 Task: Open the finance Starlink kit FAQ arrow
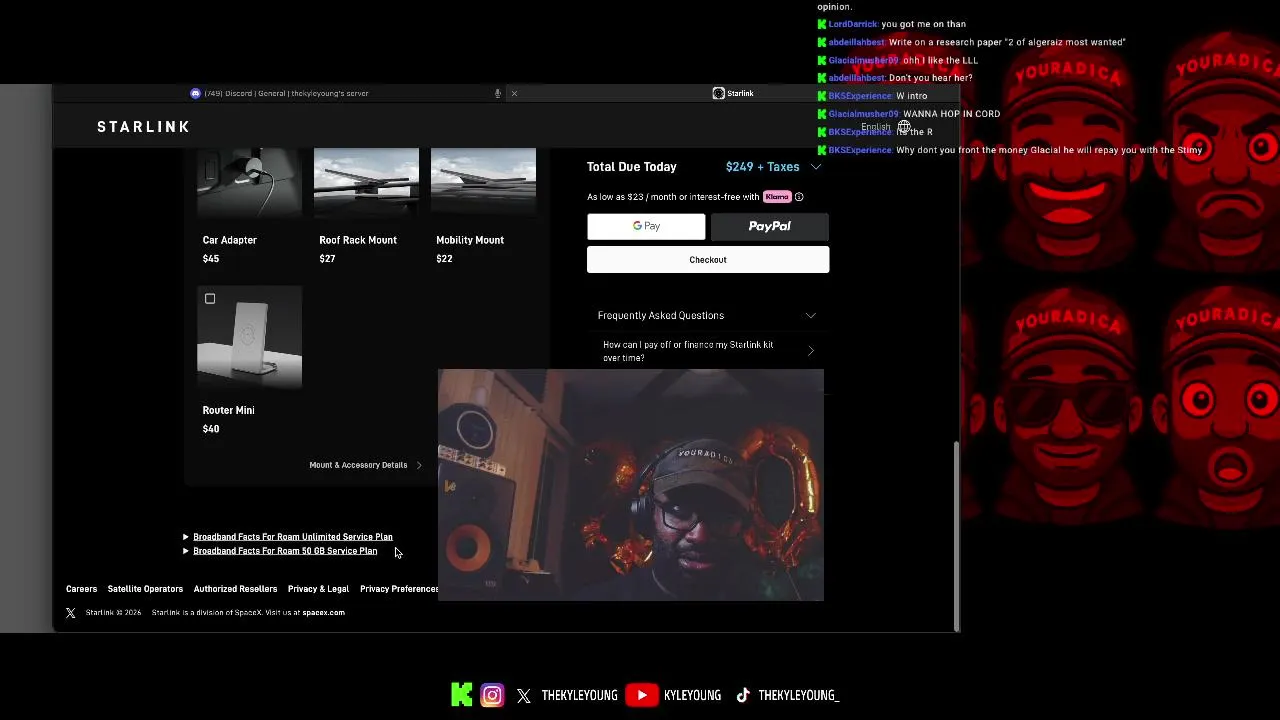pyautogui.click(x=811, y=351)
